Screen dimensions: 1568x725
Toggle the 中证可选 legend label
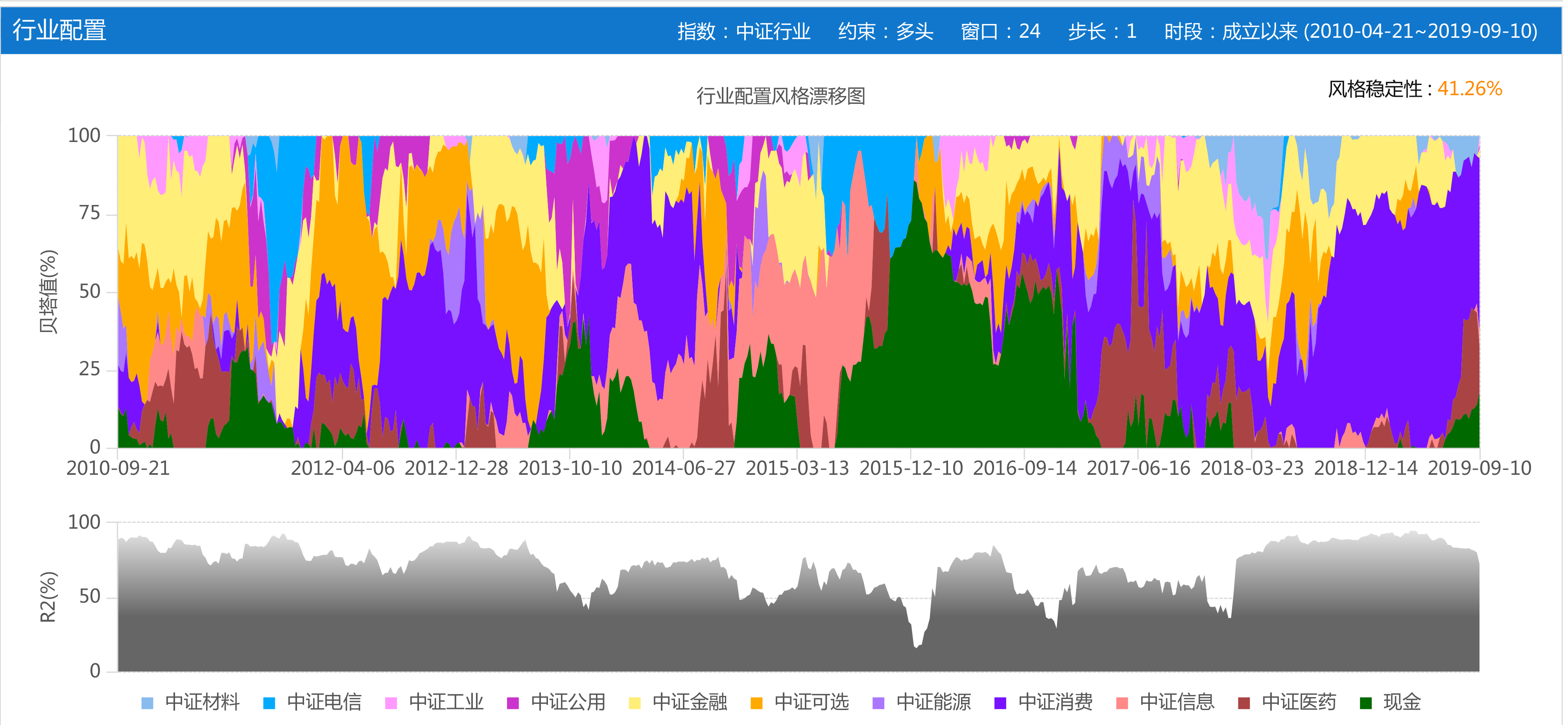point(812,702)
